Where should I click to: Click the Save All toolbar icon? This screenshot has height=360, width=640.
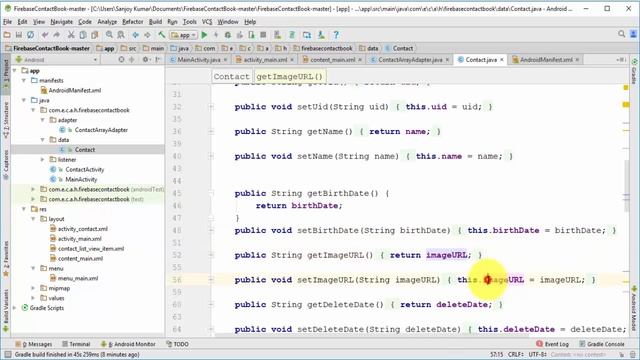(19, 35)
